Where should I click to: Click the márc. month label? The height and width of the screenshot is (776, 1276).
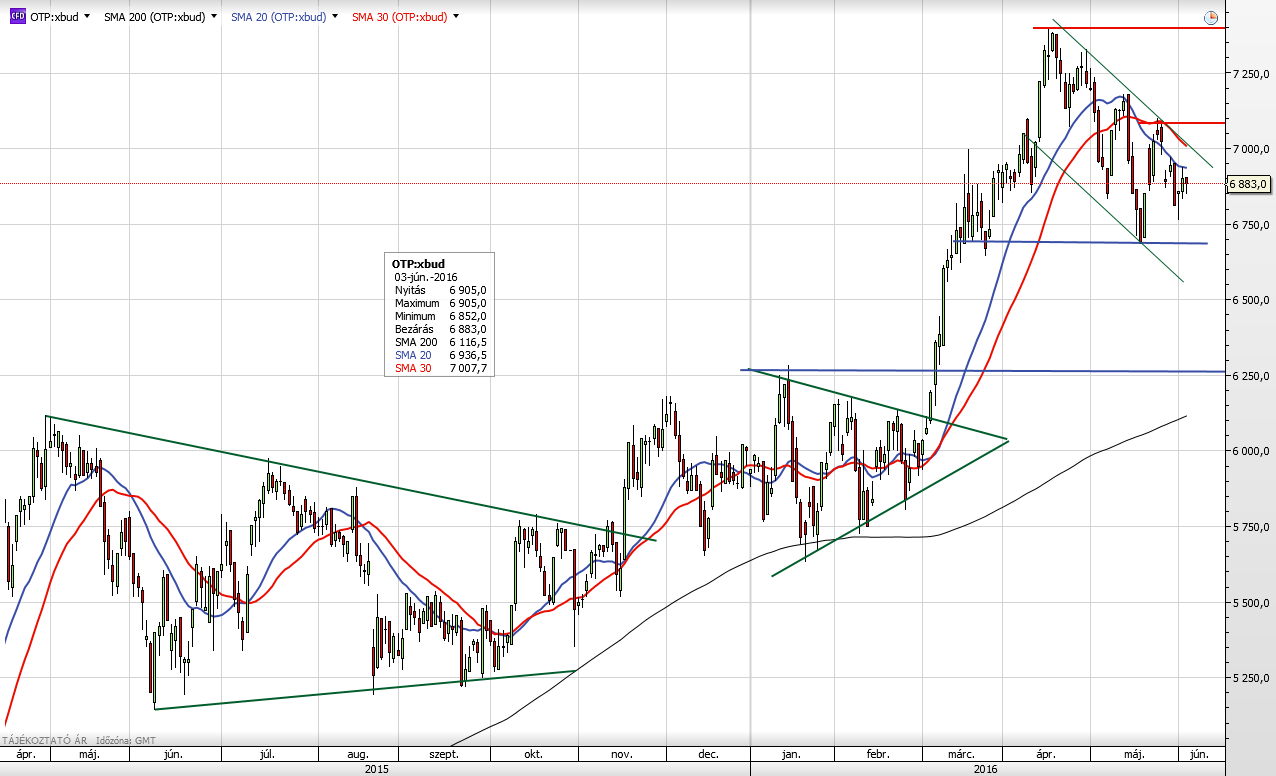(961, 754)
